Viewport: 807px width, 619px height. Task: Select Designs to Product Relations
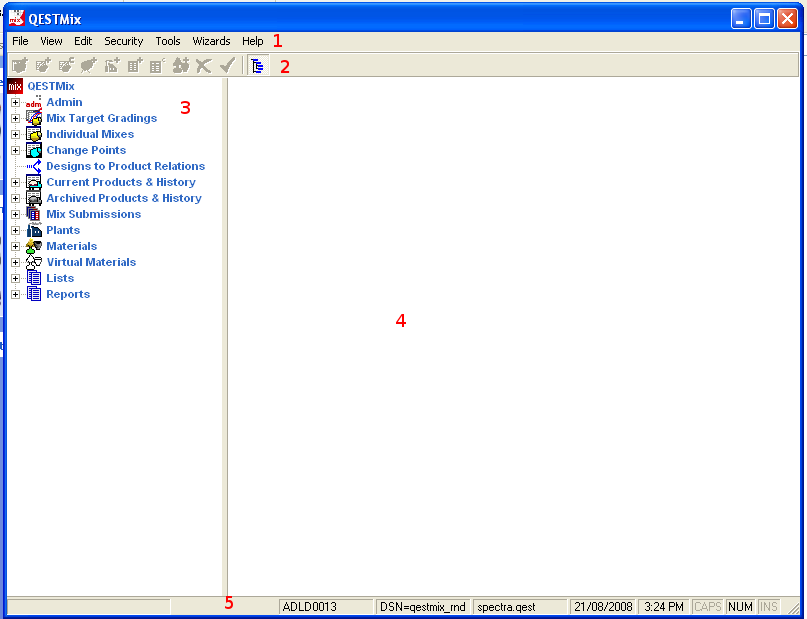[x=125, y=166]
